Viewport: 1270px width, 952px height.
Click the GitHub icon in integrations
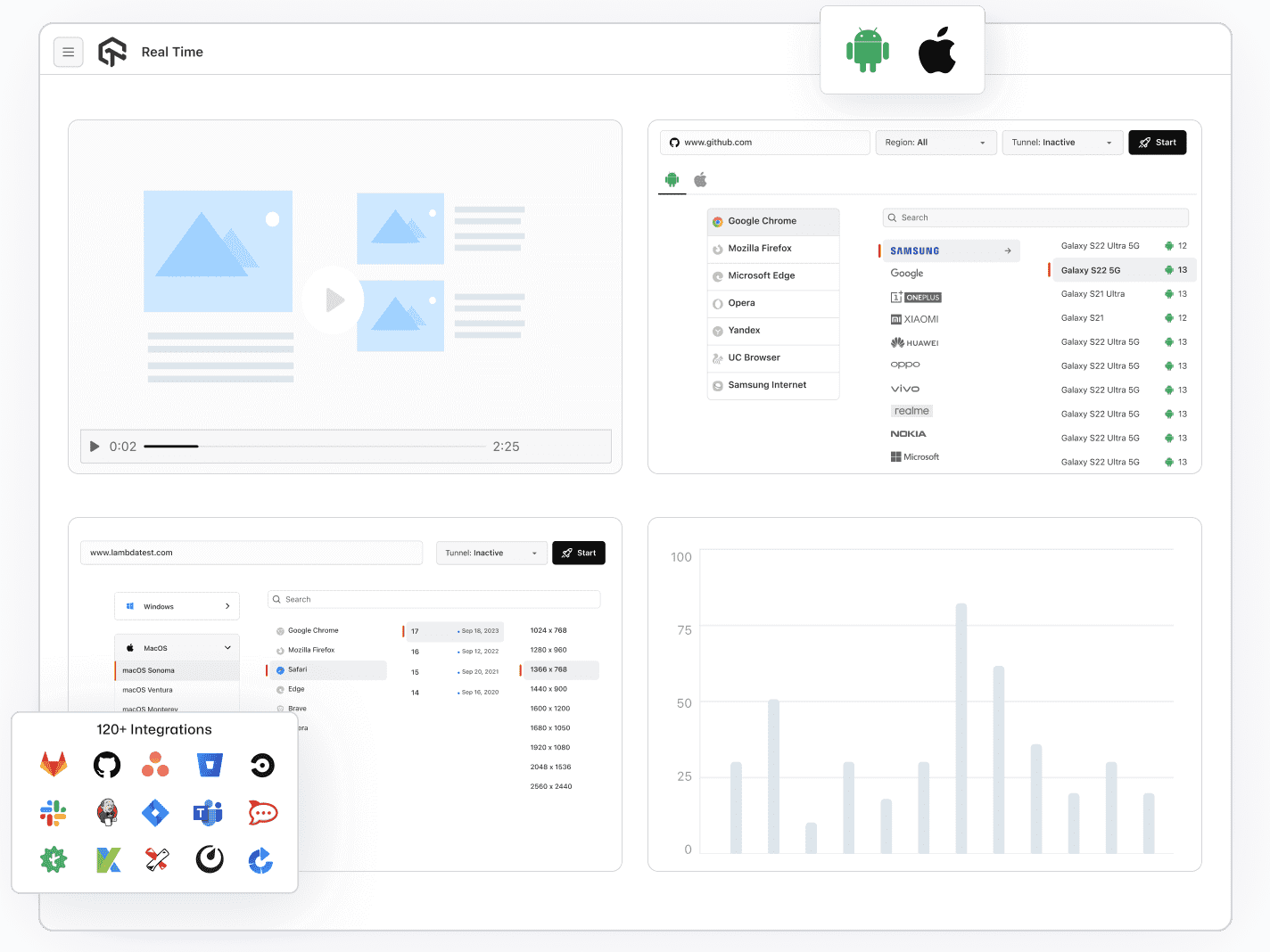tap(107, 765)
